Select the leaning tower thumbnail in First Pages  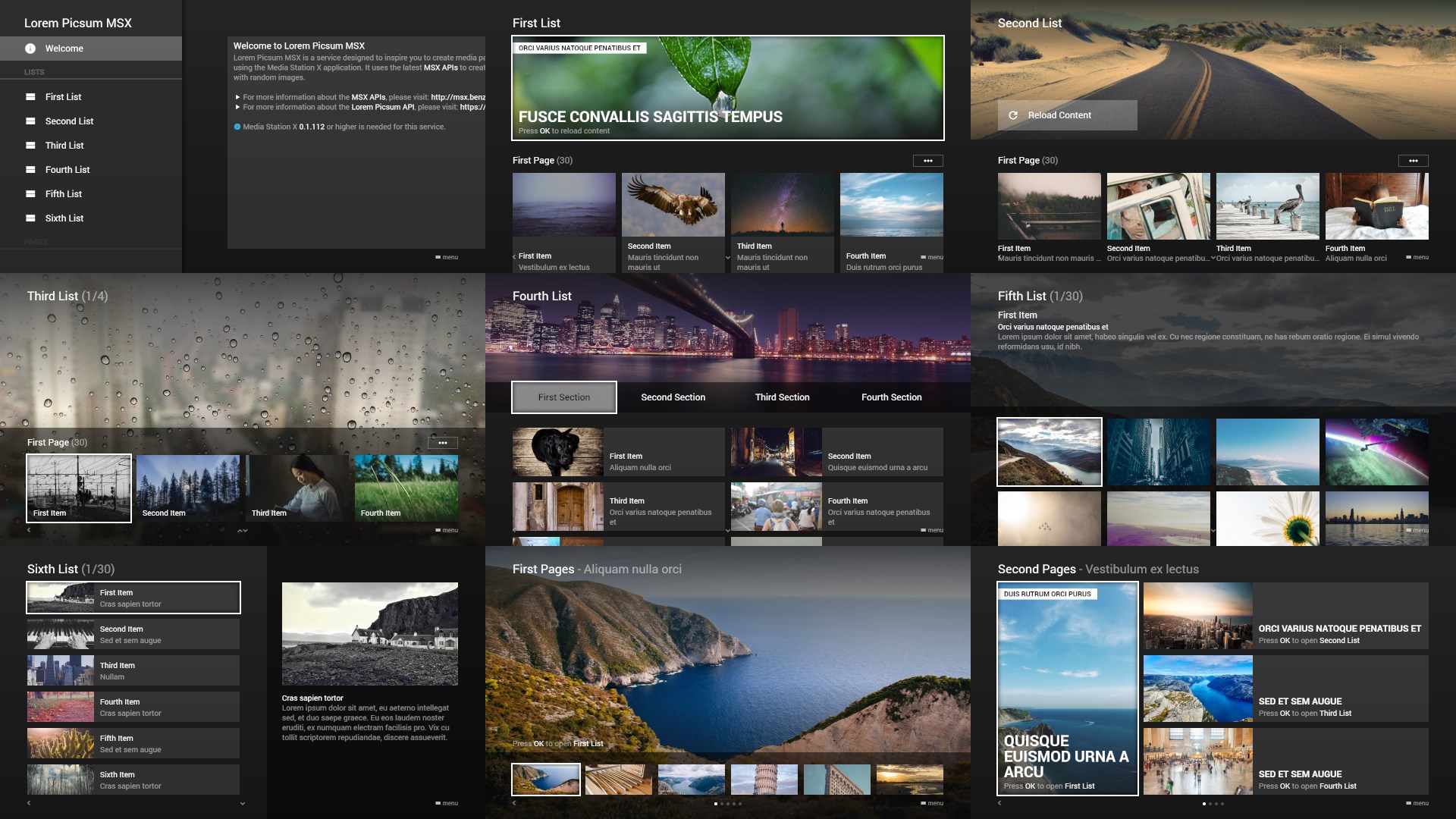point(764,780)
